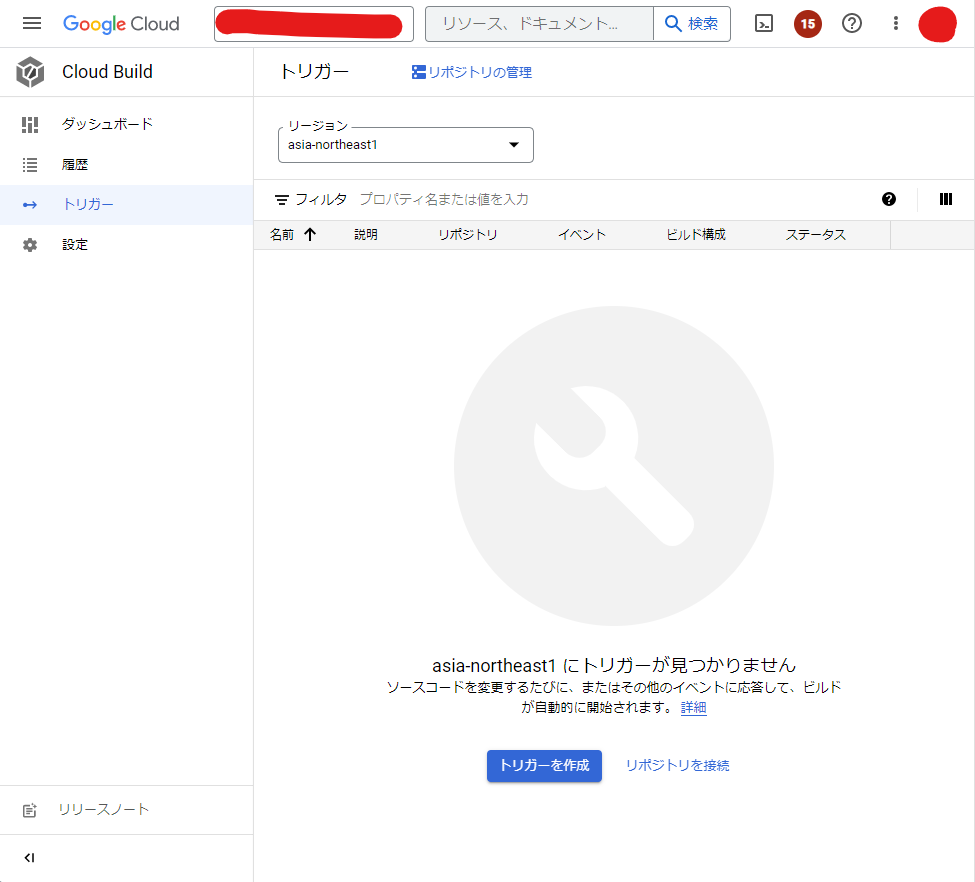Click the Google Cloud logo
This screenshot has height=882, width=975.
(x=121, y=24)
